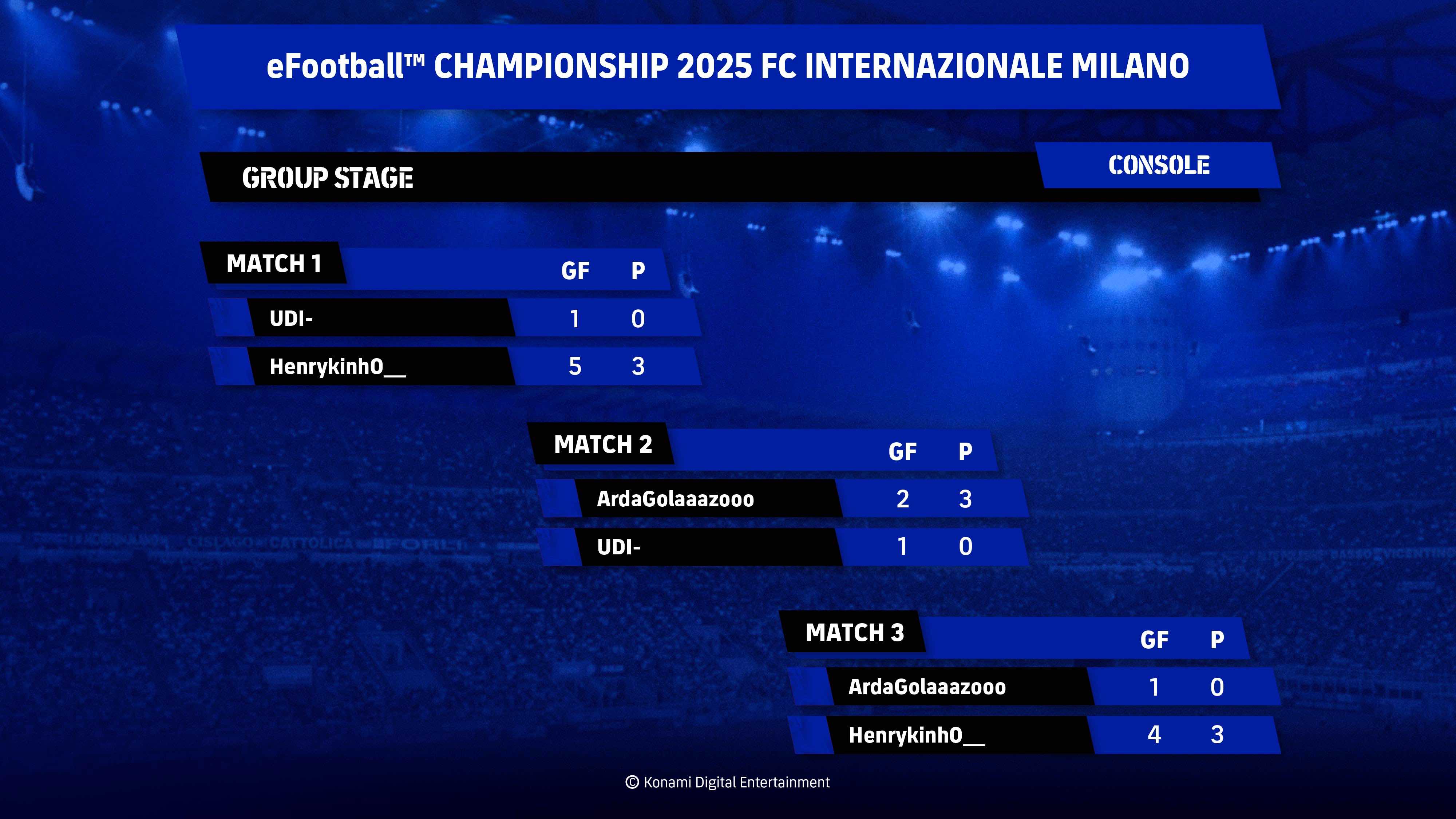The image size is (1456, 819).
Task: Select ArdaGolaaazooo player row in Match 2
Action: point(782,499)
